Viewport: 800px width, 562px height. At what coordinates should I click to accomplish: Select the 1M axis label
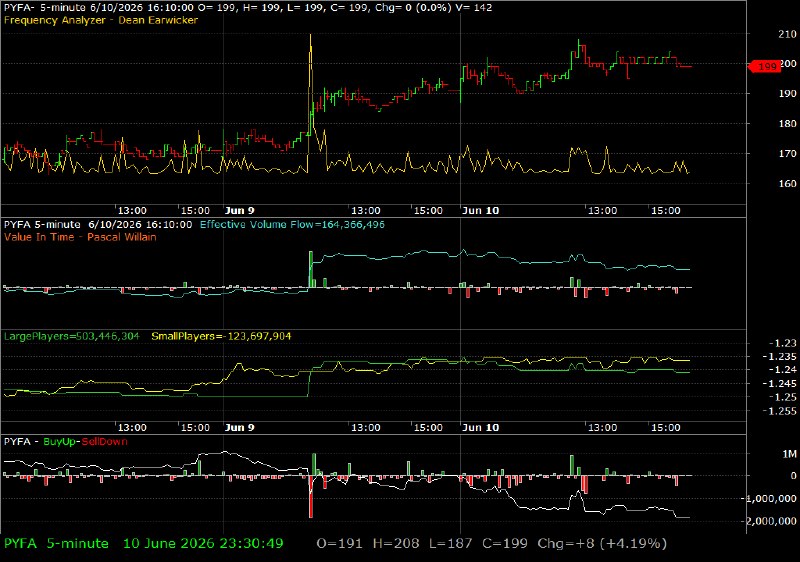point(790,454)
